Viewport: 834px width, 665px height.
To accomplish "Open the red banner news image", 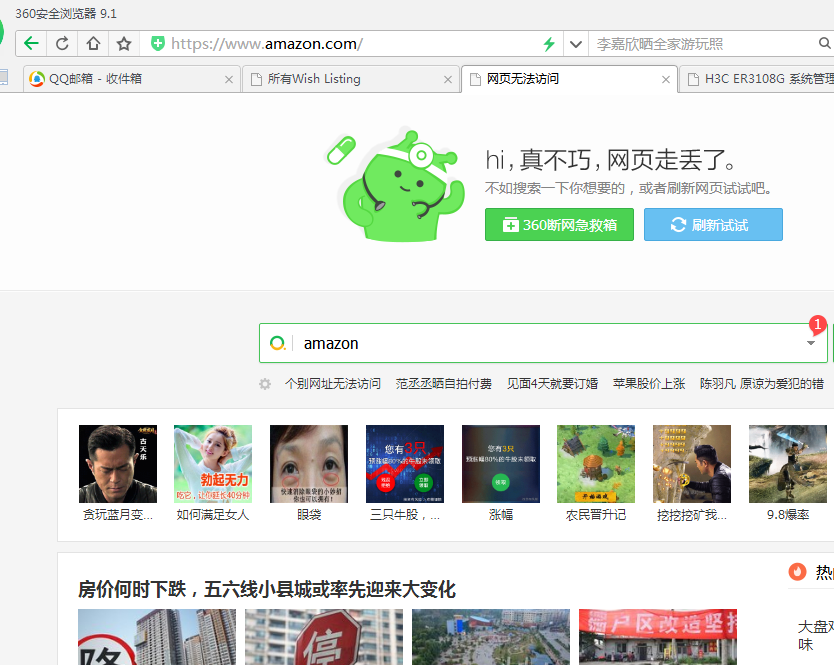I will coord(658,637).
